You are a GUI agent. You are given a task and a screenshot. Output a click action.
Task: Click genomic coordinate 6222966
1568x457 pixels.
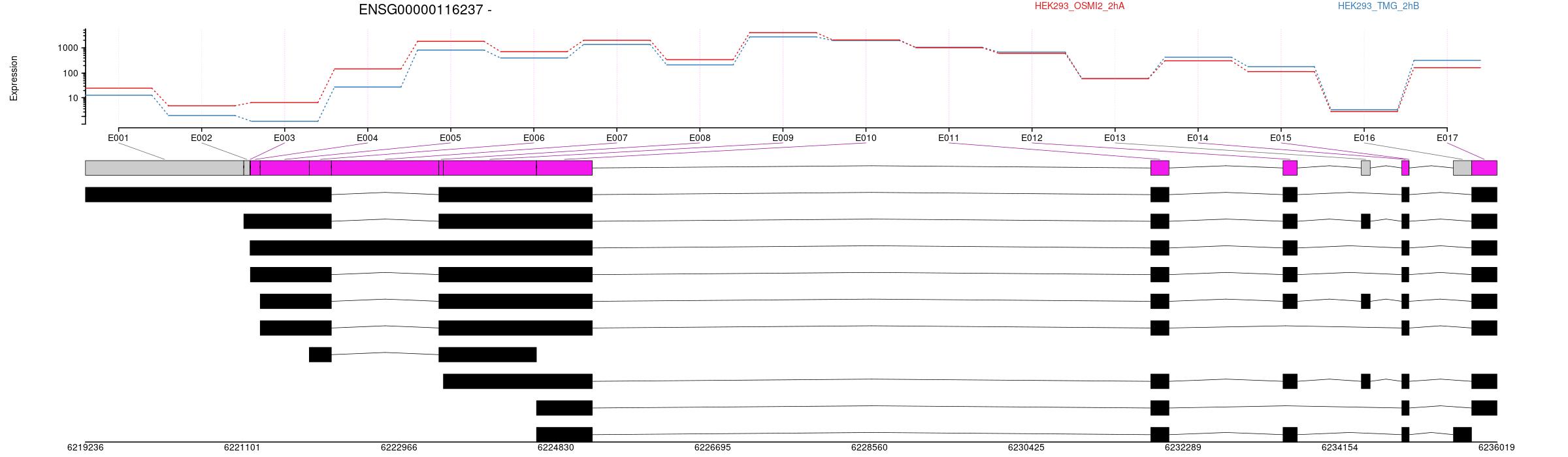click(399, 448)
